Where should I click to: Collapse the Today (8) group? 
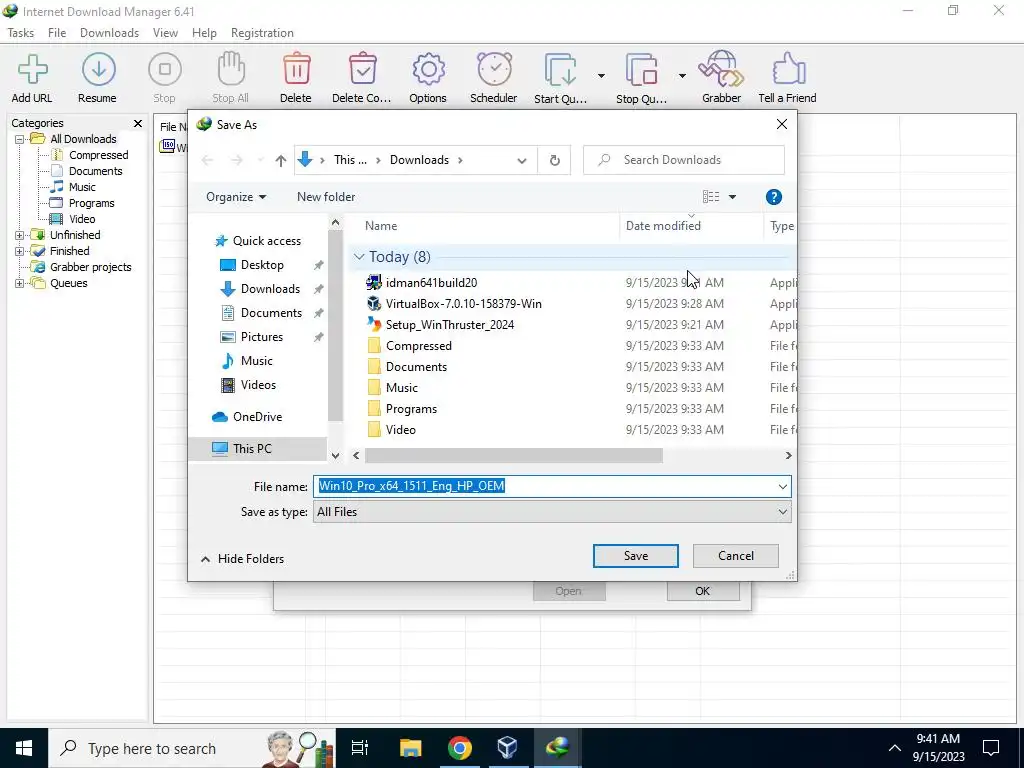(359, 257)
